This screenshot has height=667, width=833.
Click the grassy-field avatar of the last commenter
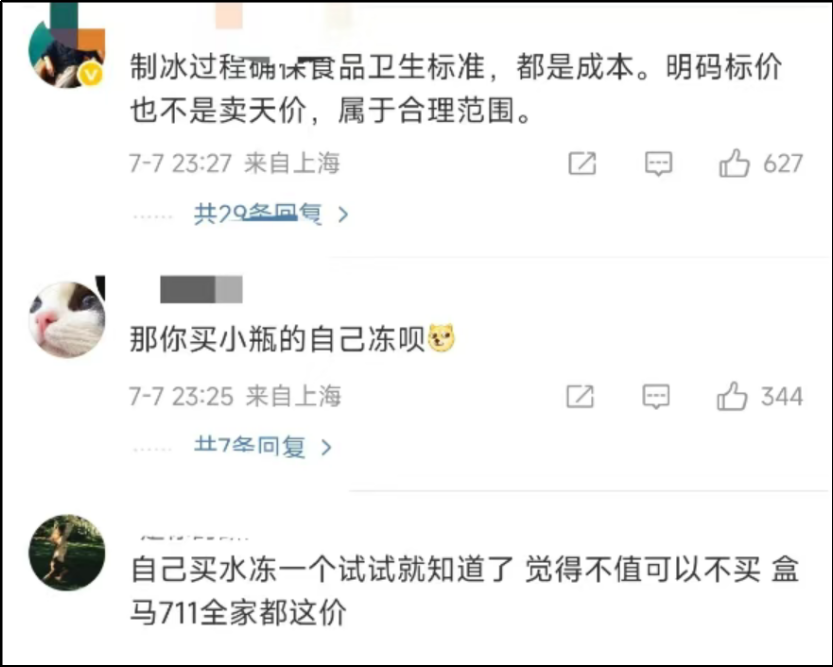click(x=66, y=552)
